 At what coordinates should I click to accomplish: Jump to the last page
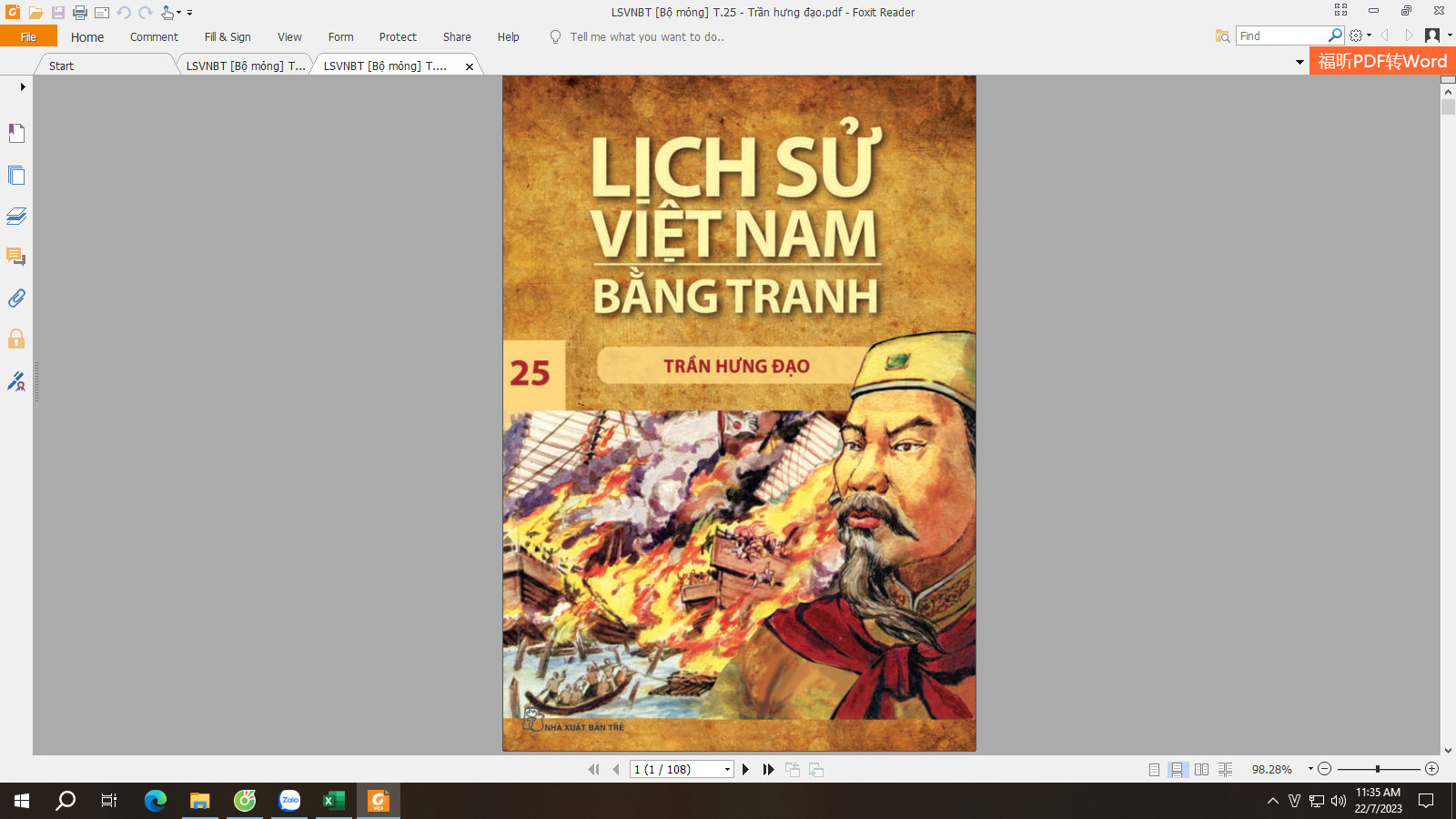(768, 769)
